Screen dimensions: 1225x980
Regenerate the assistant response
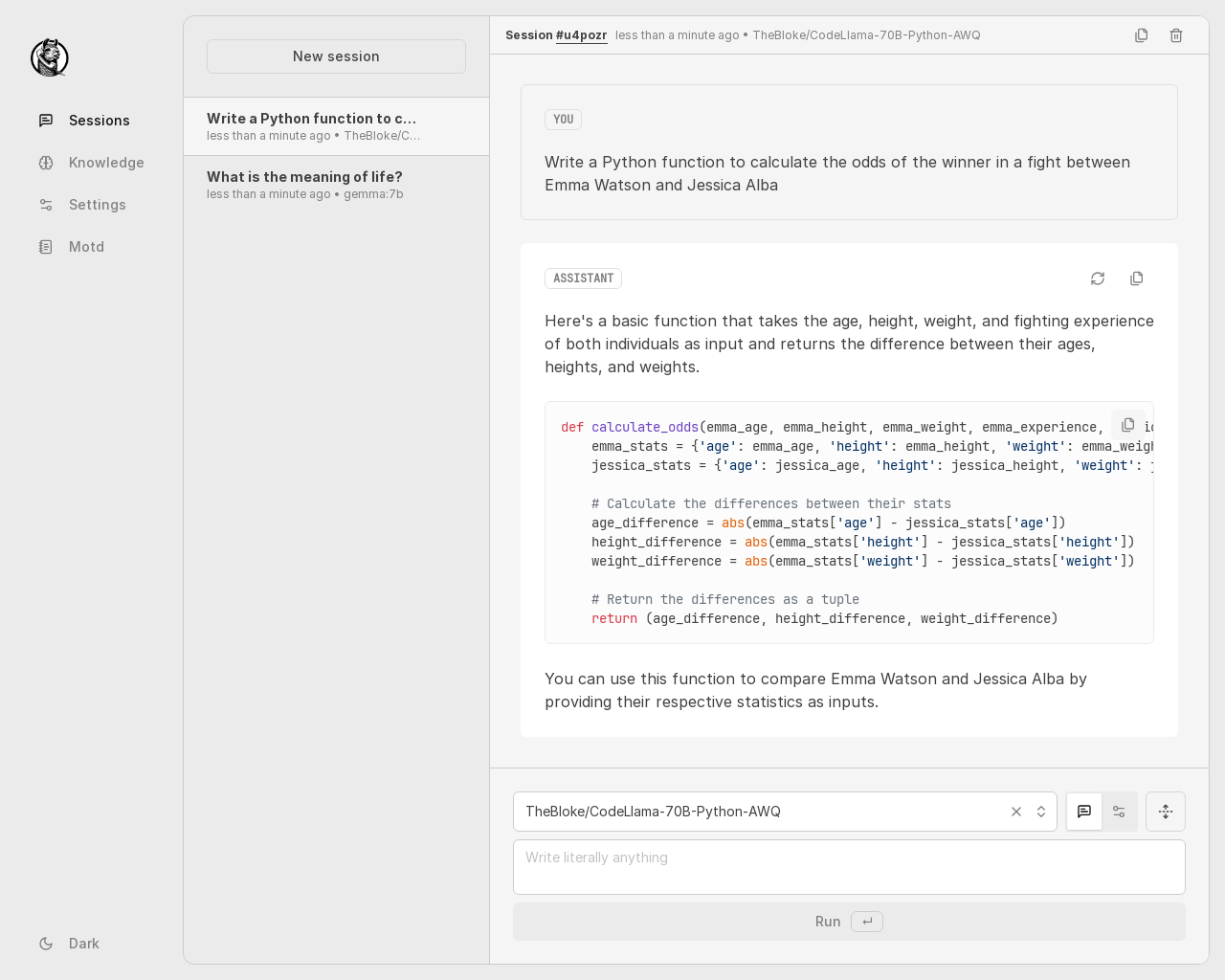tap(1098, 278)
